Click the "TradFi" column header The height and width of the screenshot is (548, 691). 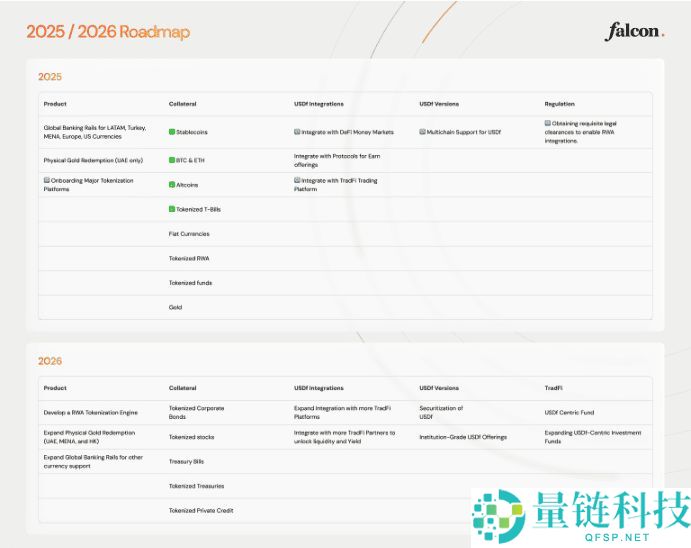pos(553,388)
